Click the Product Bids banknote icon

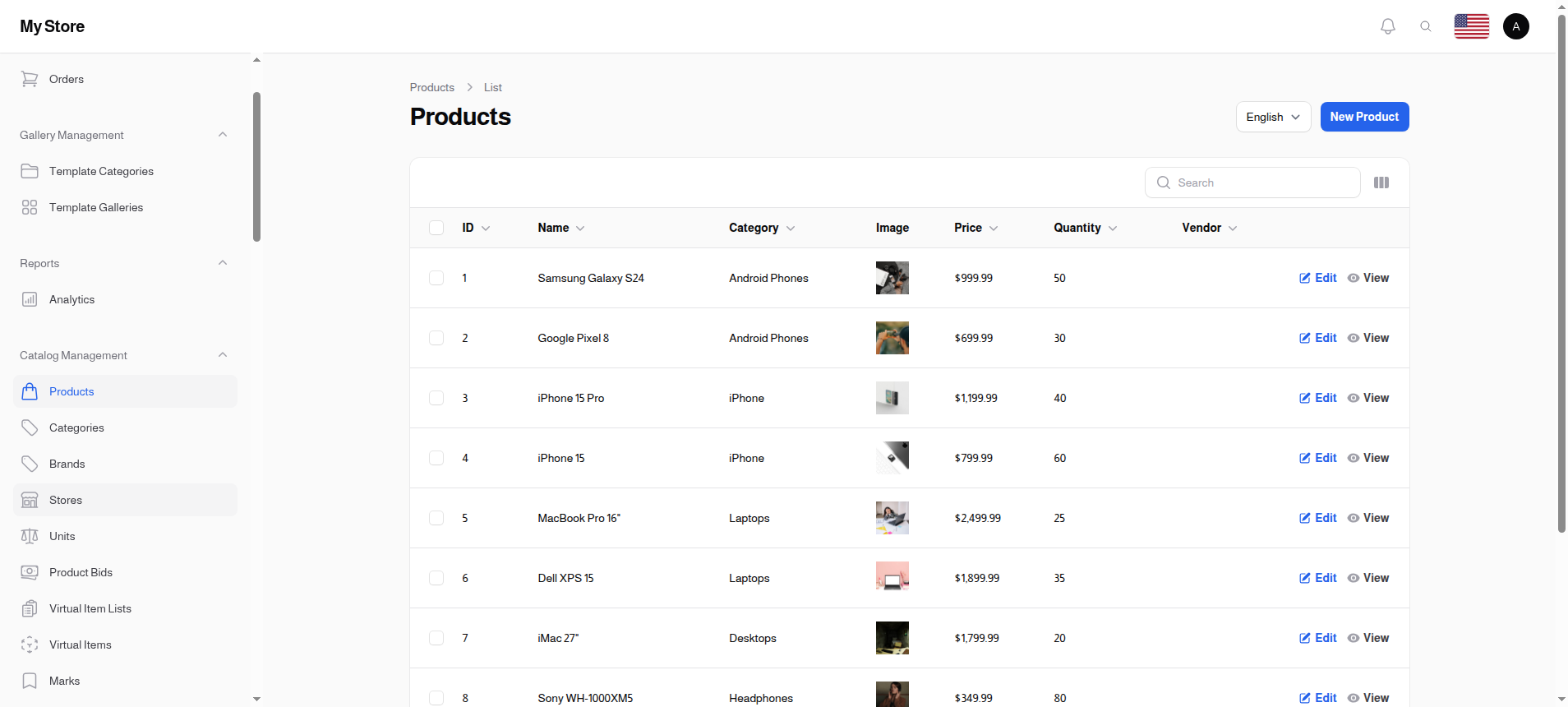coord(30,572)
